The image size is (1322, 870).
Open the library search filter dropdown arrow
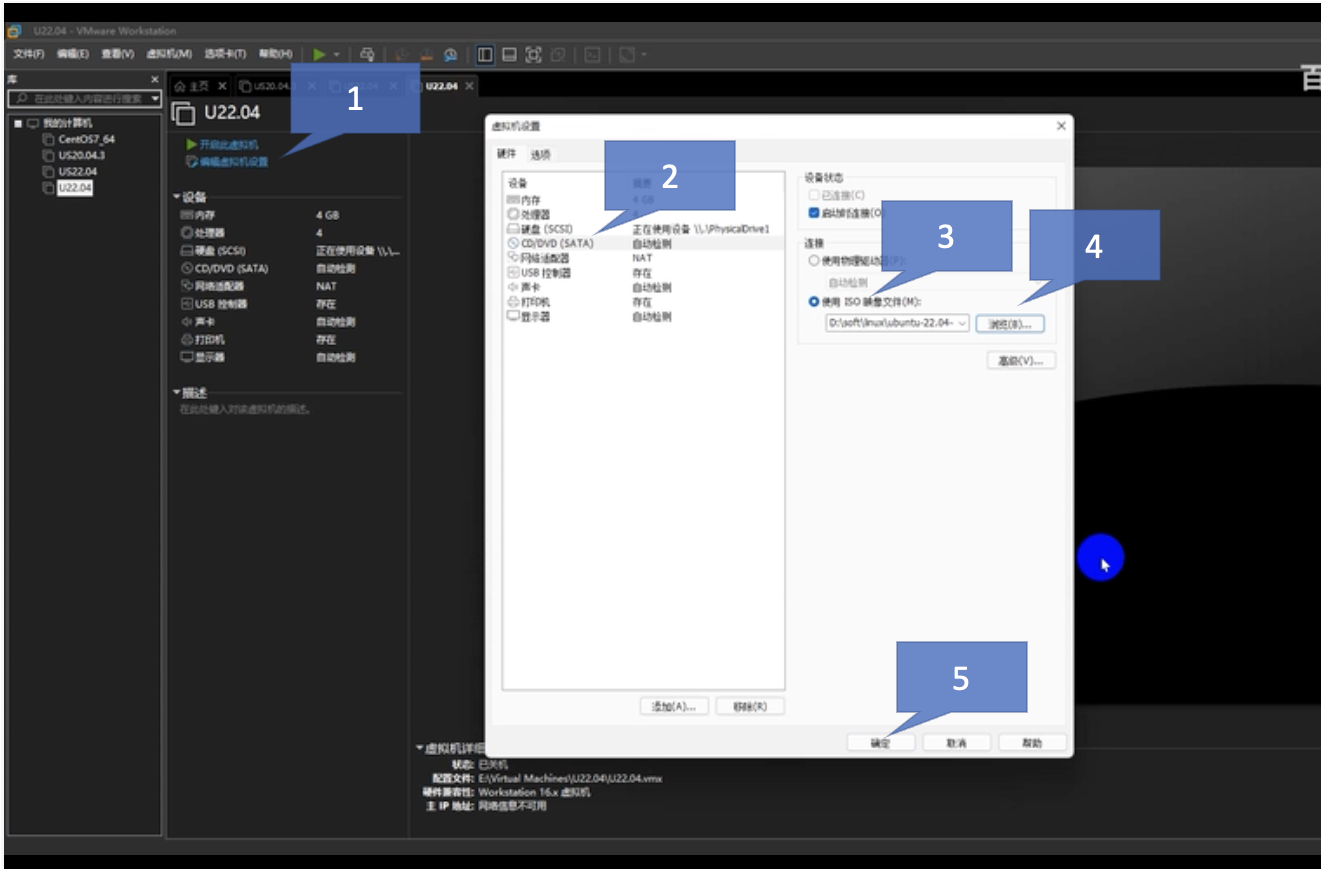(x=155, y=99)
